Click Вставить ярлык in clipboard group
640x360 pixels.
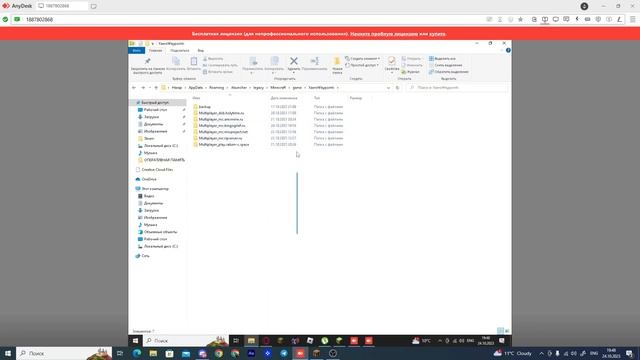[218, 72]
